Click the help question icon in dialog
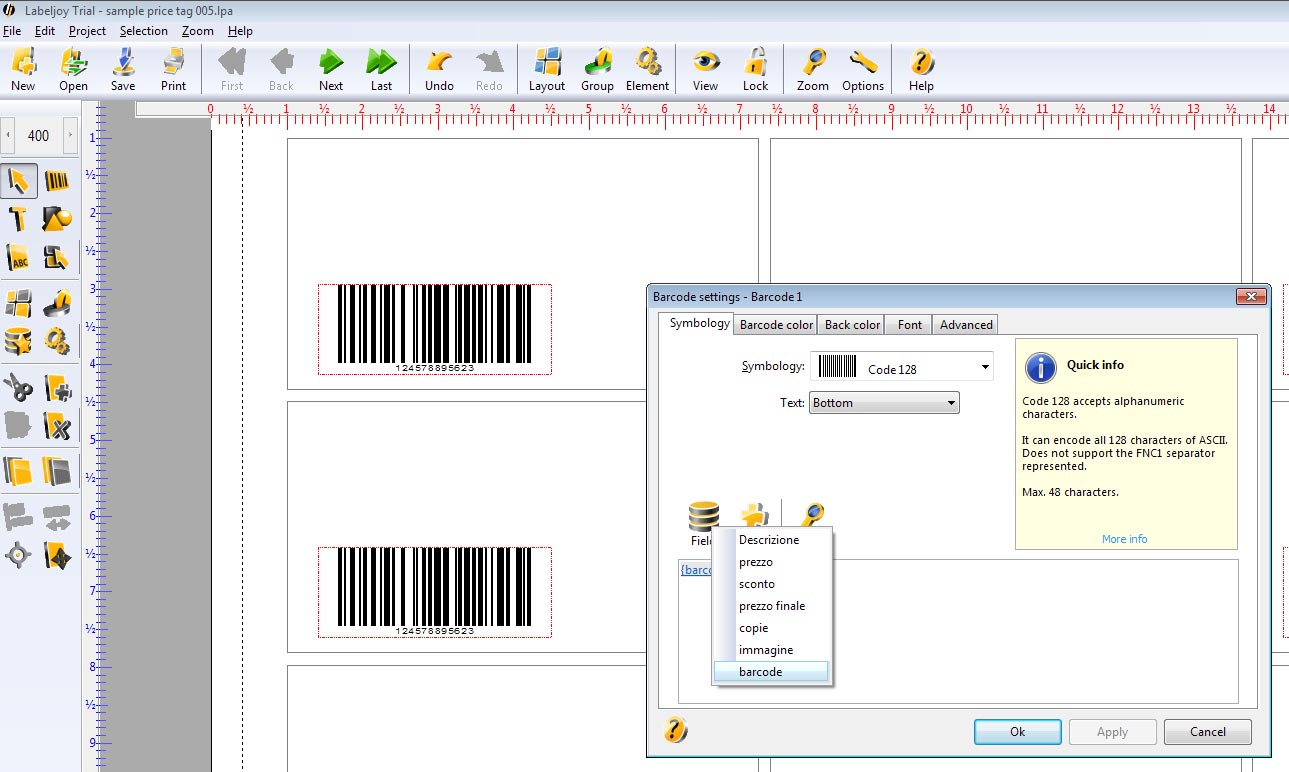The width and height of the screenshot is (1289, 772). pos(676,730)
